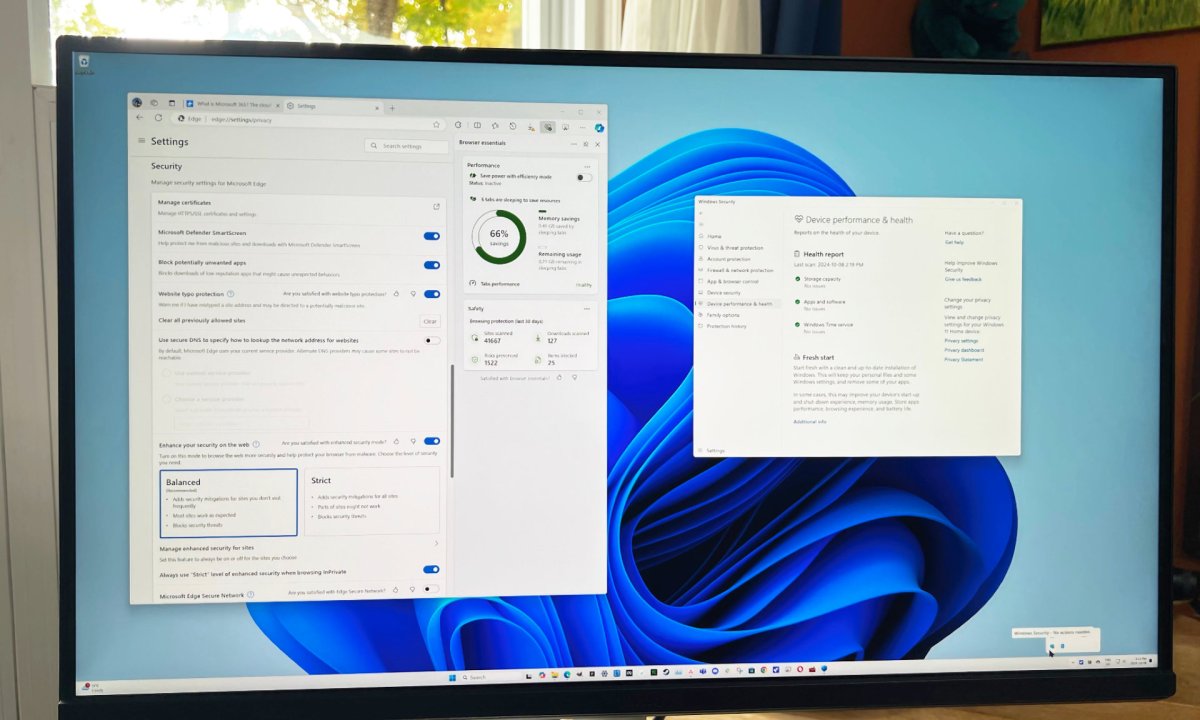Click the Get help link
1200x720 pixels.
click(954, 242)
